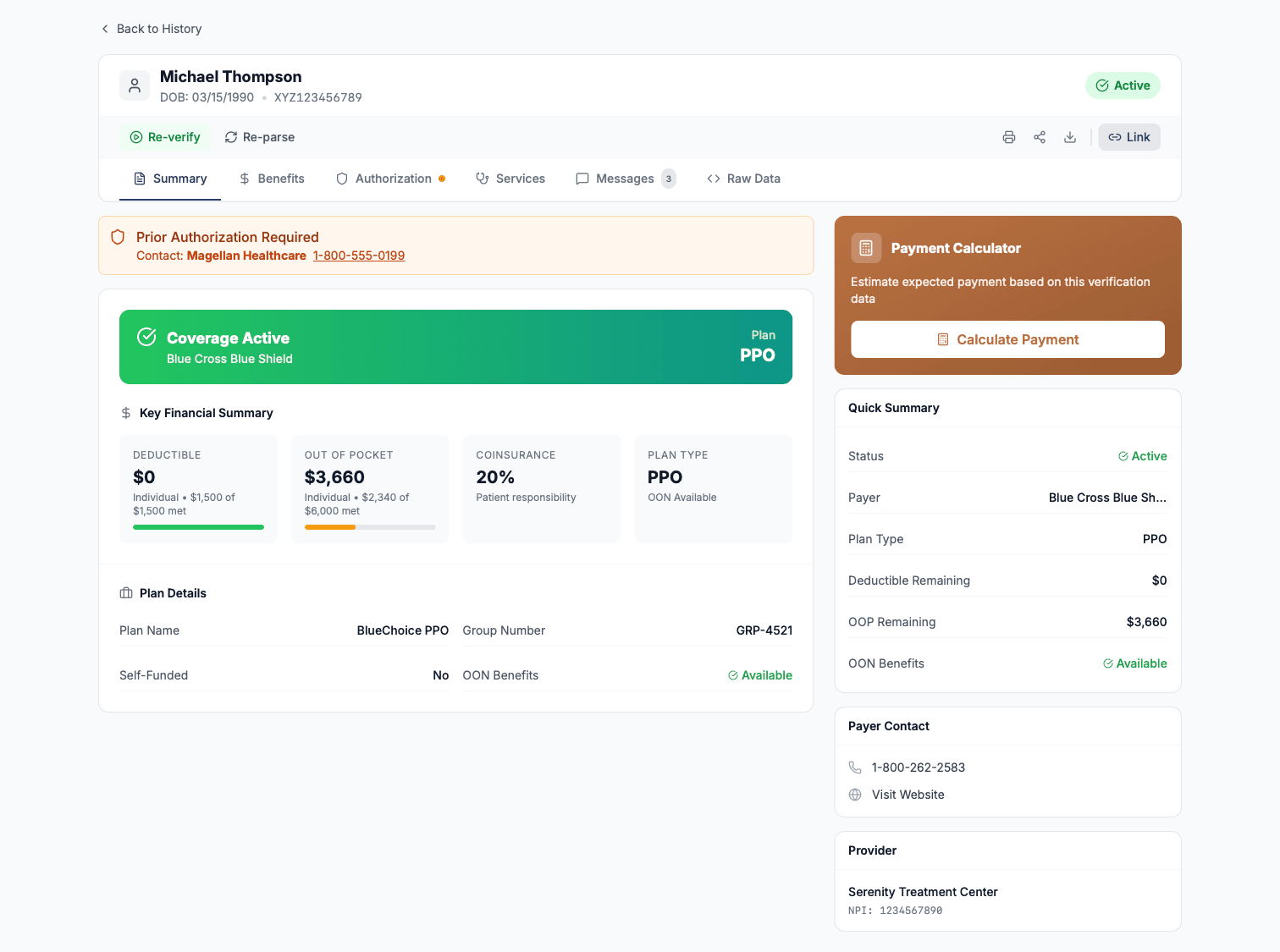Go back to History

151,29
